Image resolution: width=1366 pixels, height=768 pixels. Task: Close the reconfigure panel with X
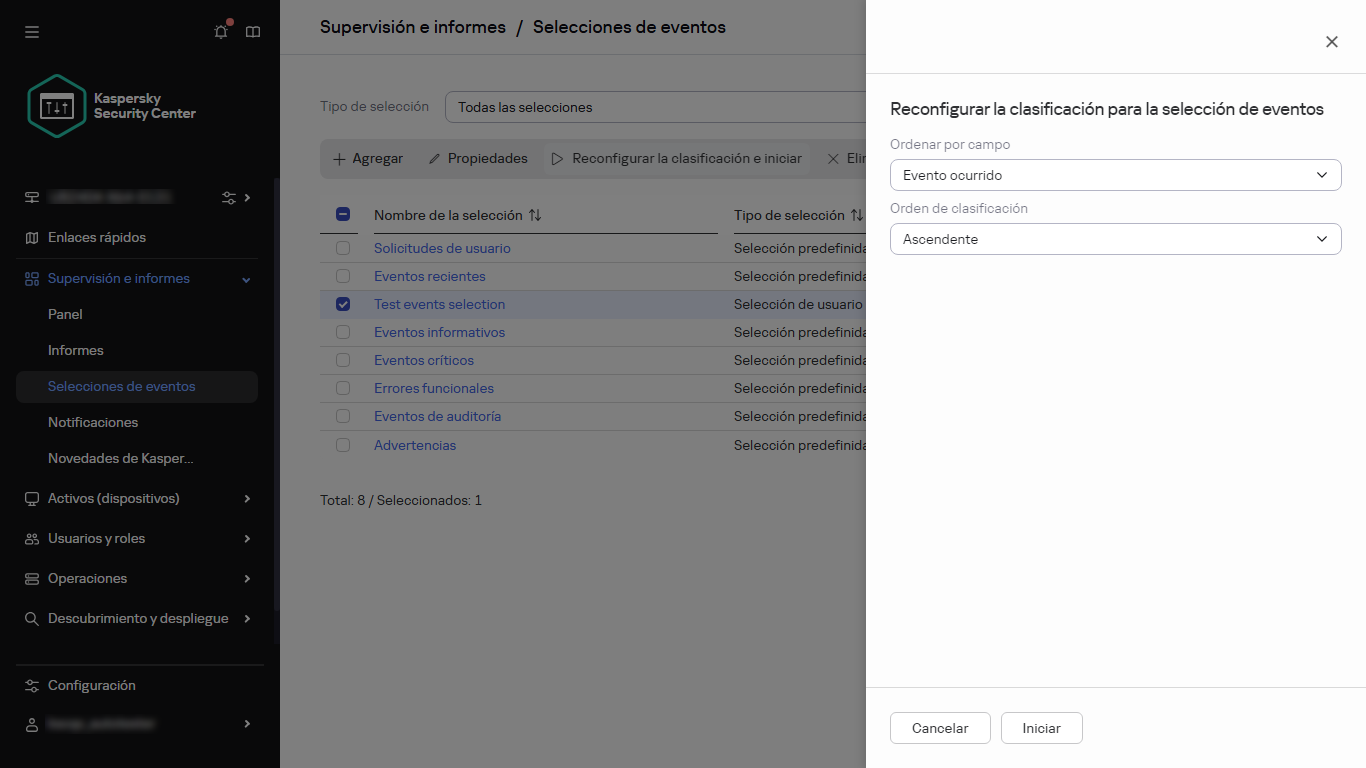1331,42
